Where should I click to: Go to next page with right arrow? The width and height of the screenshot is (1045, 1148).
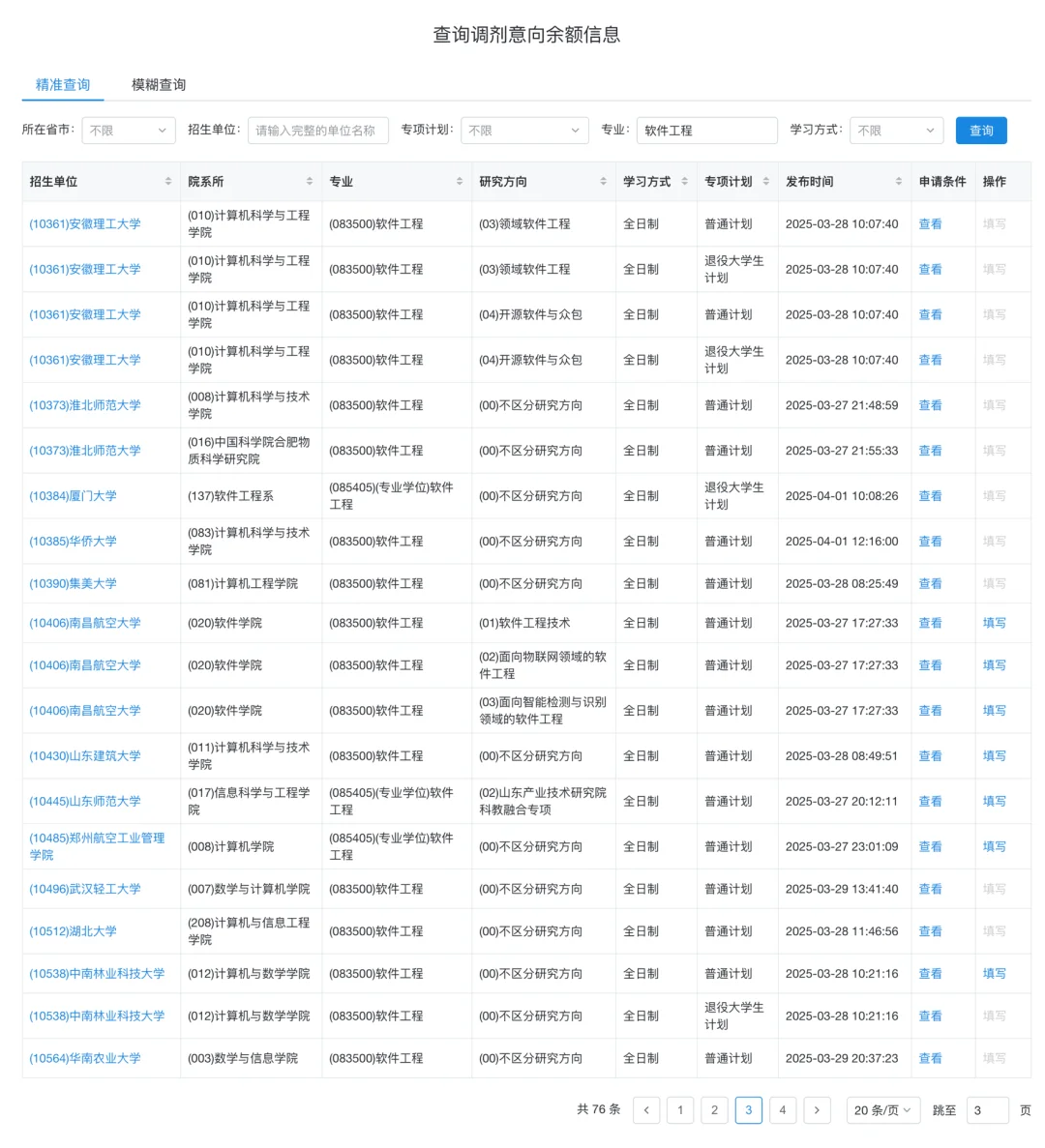point(817,1110)
